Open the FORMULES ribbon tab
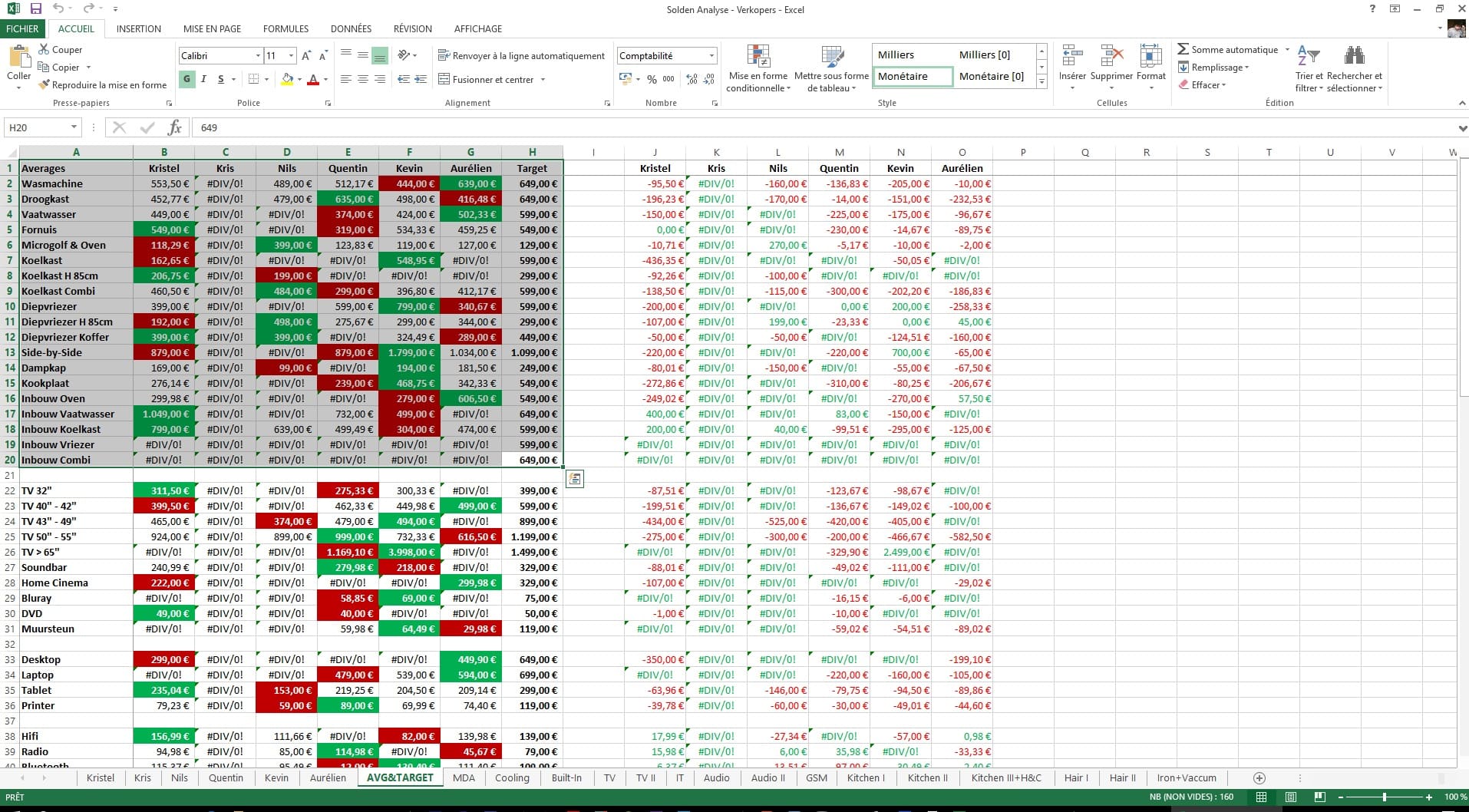1469x812 pixels. click(286, 29)
